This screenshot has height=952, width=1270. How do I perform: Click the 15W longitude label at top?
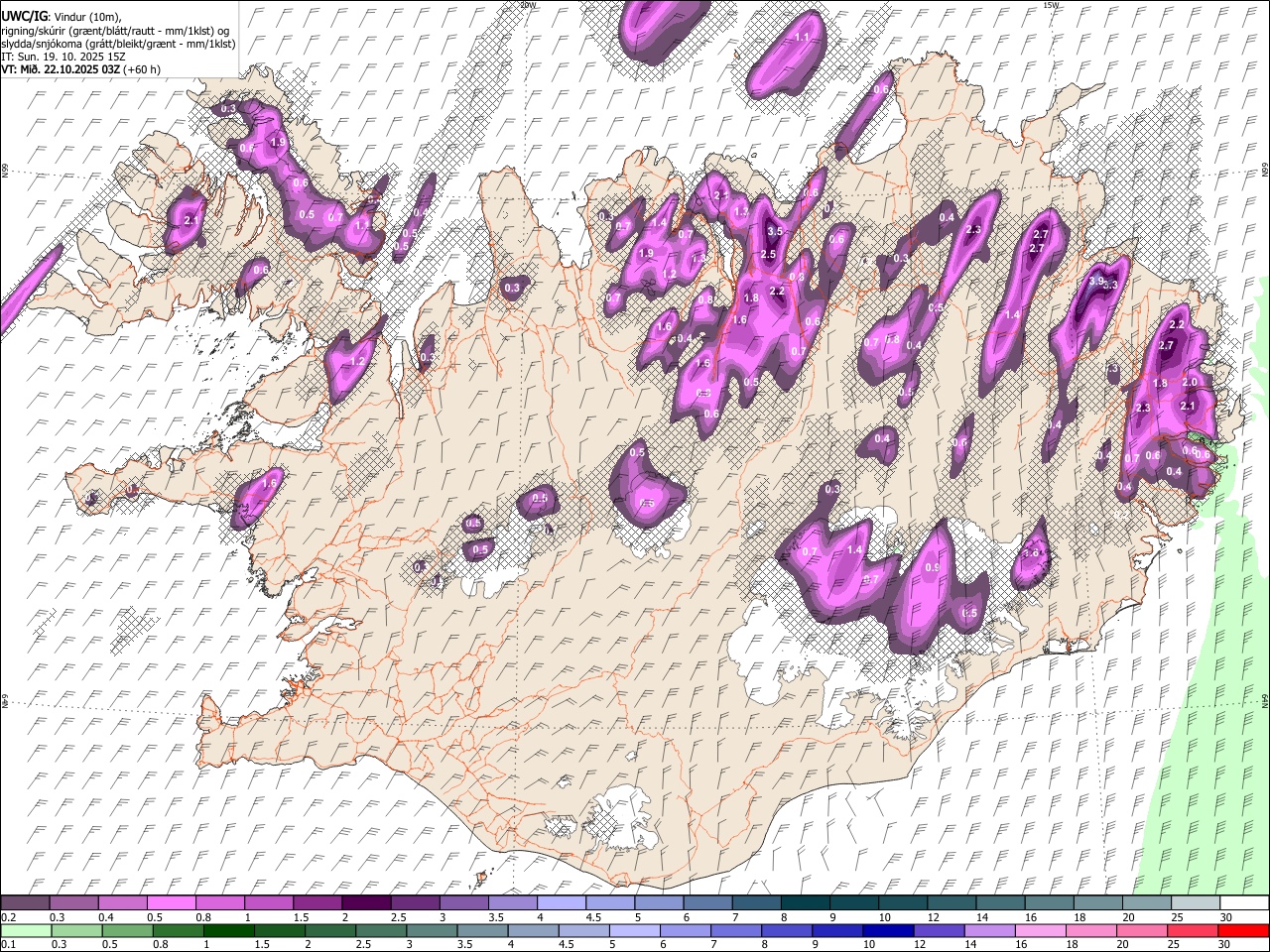1052,5
